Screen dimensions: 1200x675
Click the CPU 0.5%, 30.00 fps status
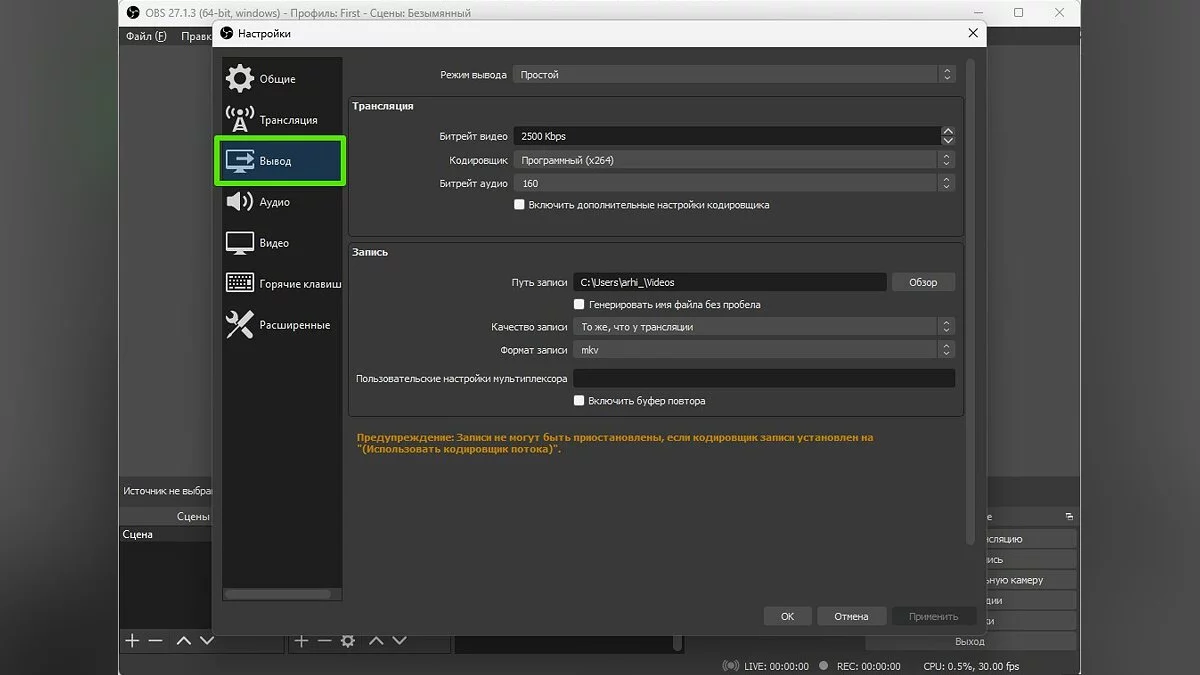pos(971,666)
